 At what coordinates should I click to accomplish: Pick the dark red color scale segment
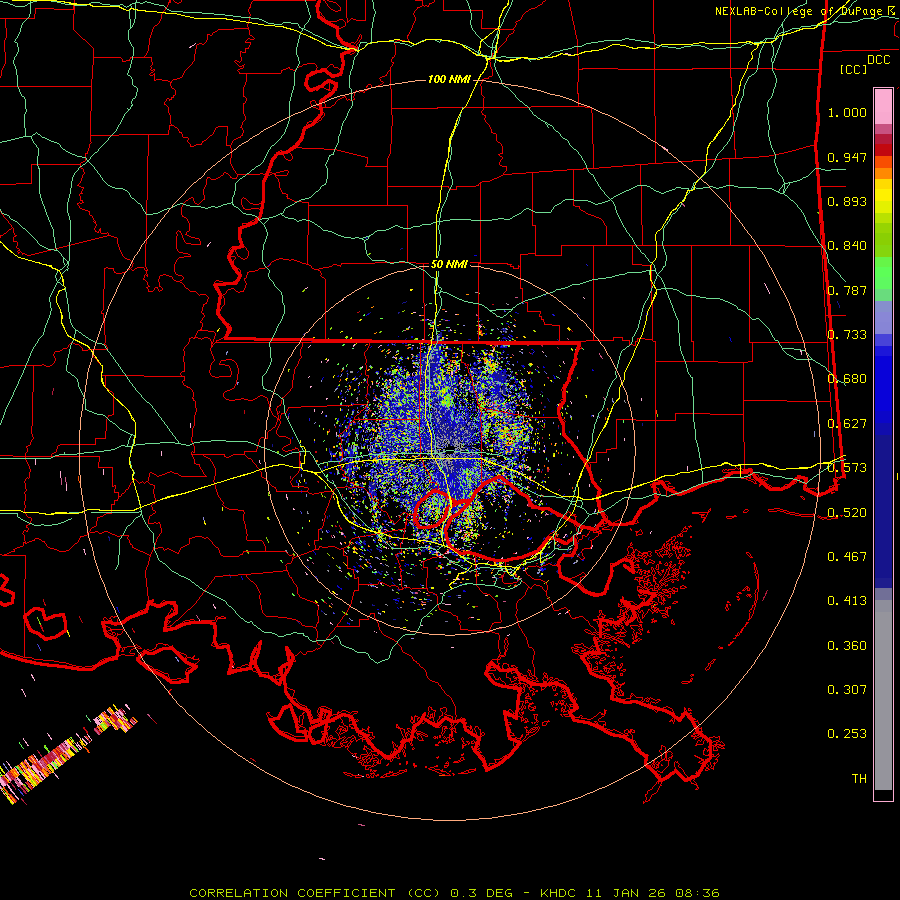pos(883,150)
